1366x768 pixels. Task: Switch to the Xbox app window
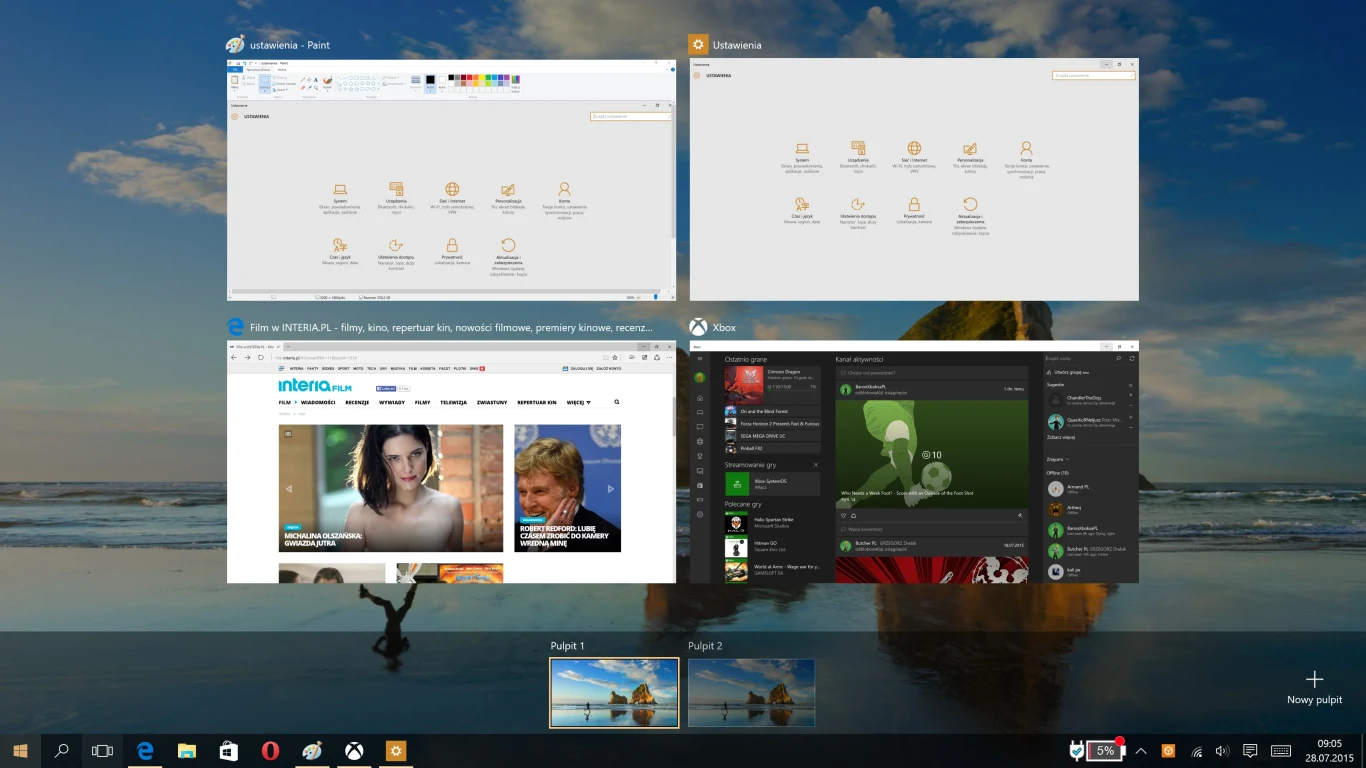[x=914, y=462]
